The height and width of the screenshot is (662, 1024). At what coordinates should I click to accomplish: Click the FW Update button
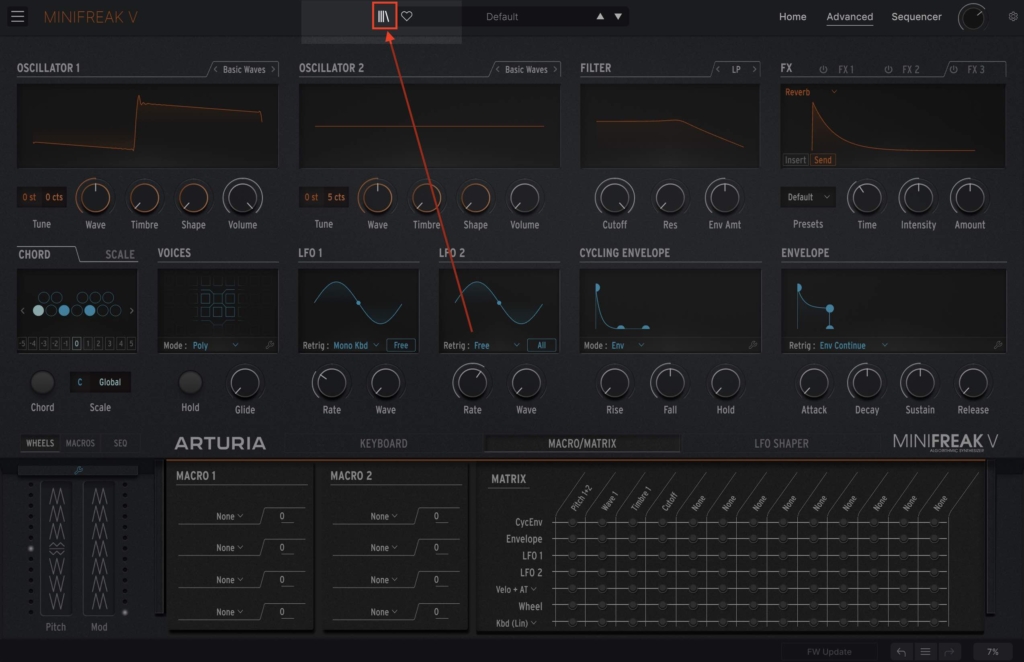click(x=829, y=652)
